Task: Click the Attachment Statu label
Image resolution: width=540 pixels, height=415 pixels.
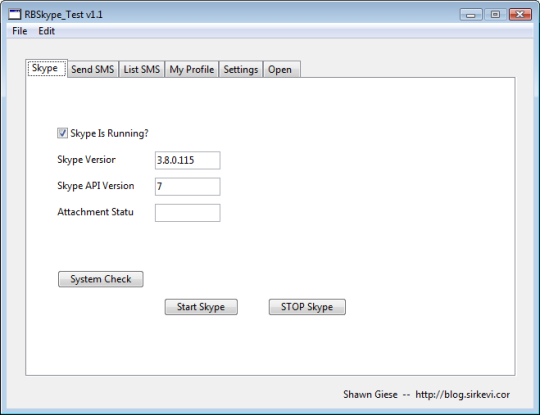Action: tap(95, 212)
